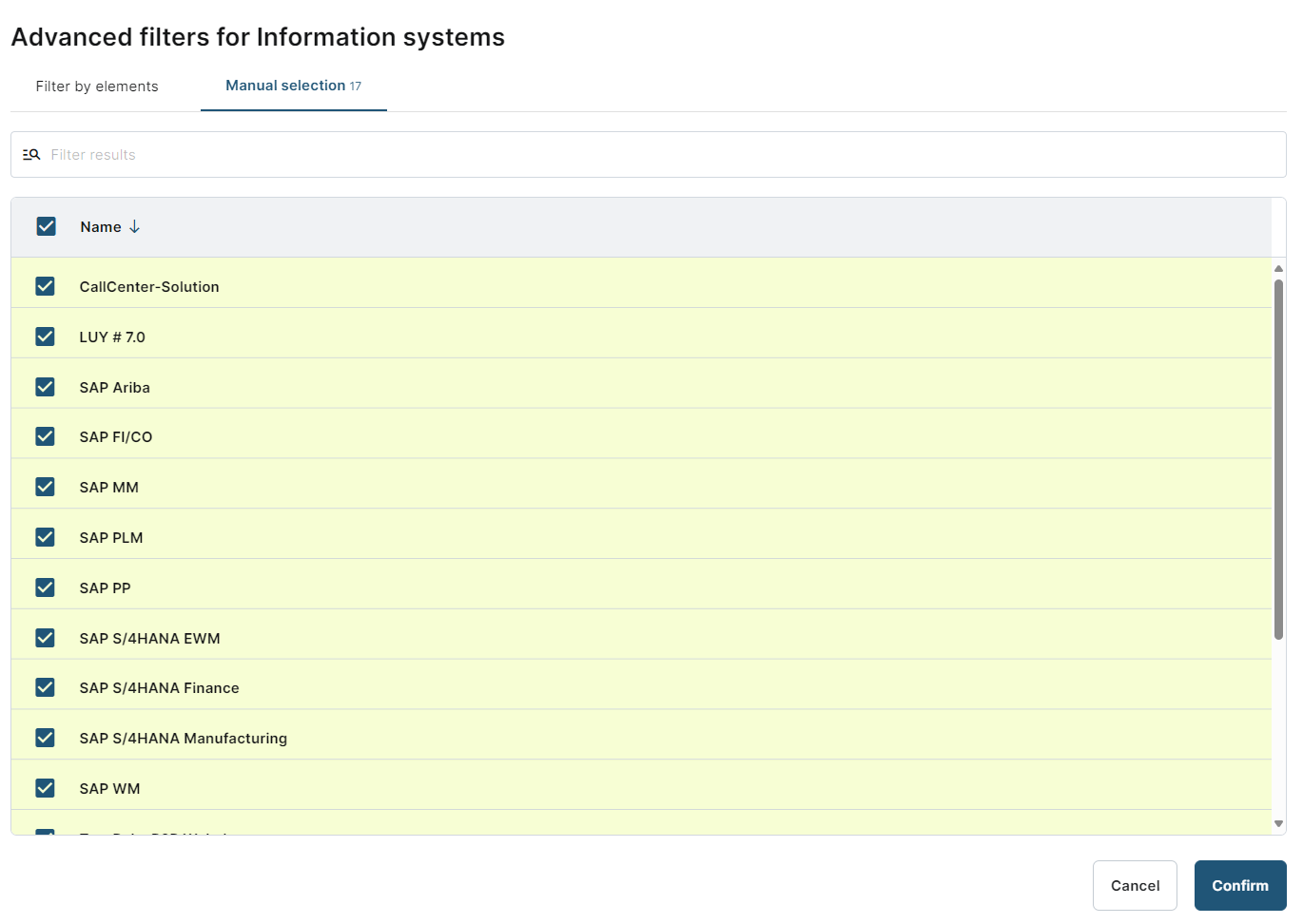The height and width of the screenshot is (924, 1303).
Task: Sort list by Name column header
Action: click(101, 227)
